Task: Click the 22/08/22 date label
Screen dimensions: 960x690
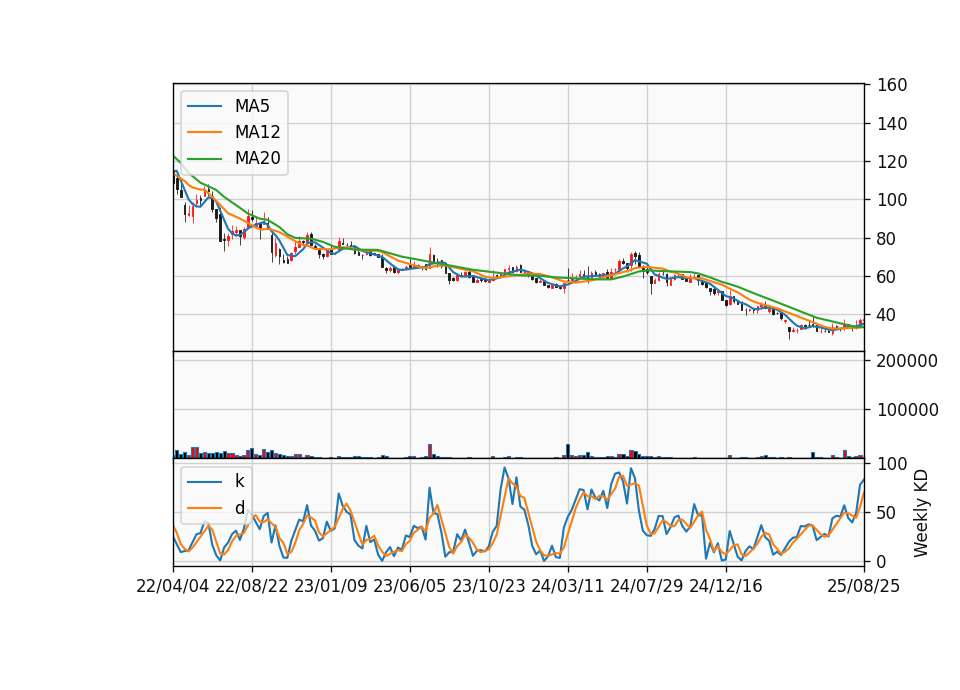Action: click(252, 587)
